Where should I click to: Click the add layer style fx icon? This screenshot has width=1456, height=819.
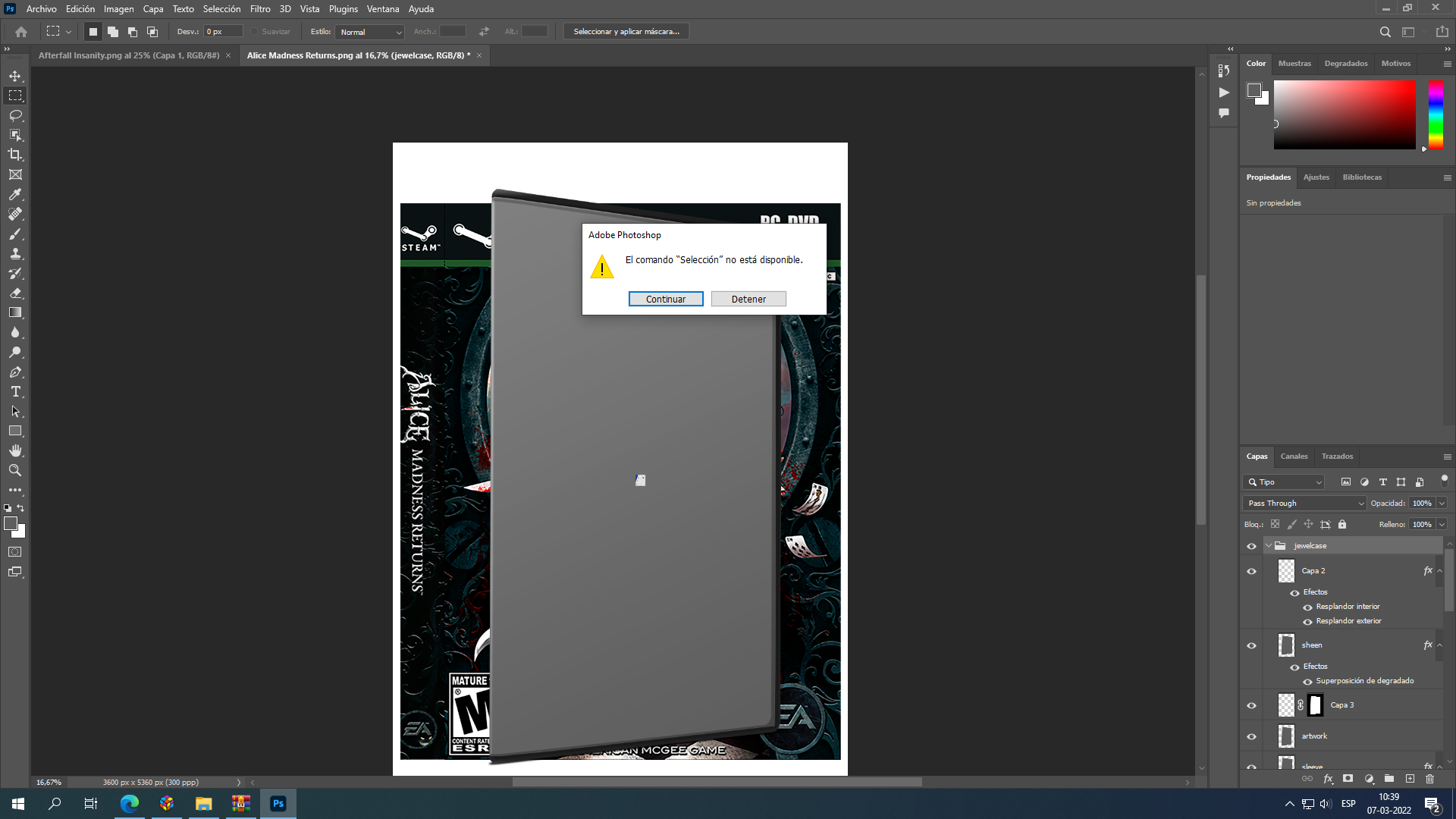[x=1328, y=779]
